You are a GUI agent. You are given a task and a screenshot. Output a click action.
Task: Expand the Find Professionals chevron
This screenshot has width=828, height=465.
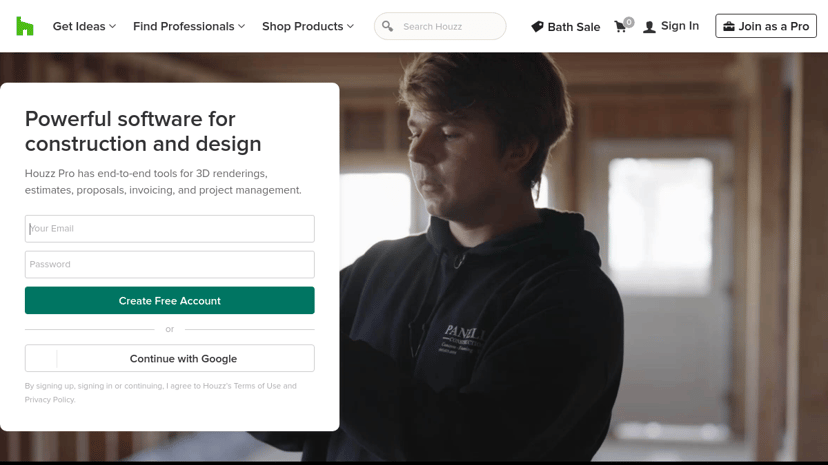point(241,26)
